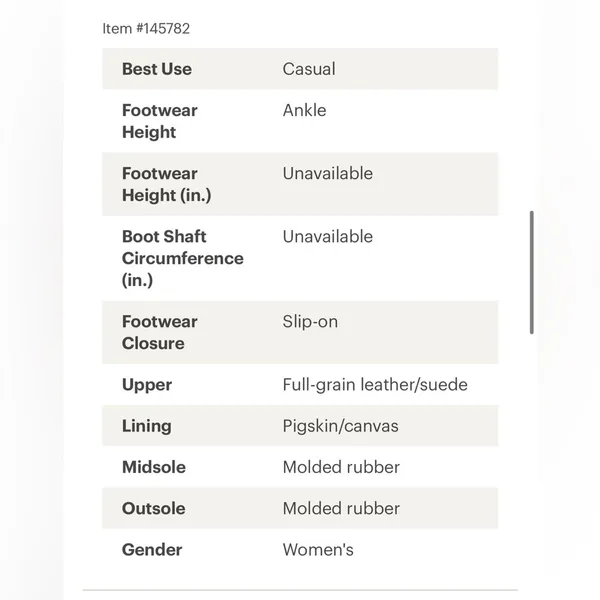
Task: Click Molded rubber in Outsole row
Action: coord(341,509)
